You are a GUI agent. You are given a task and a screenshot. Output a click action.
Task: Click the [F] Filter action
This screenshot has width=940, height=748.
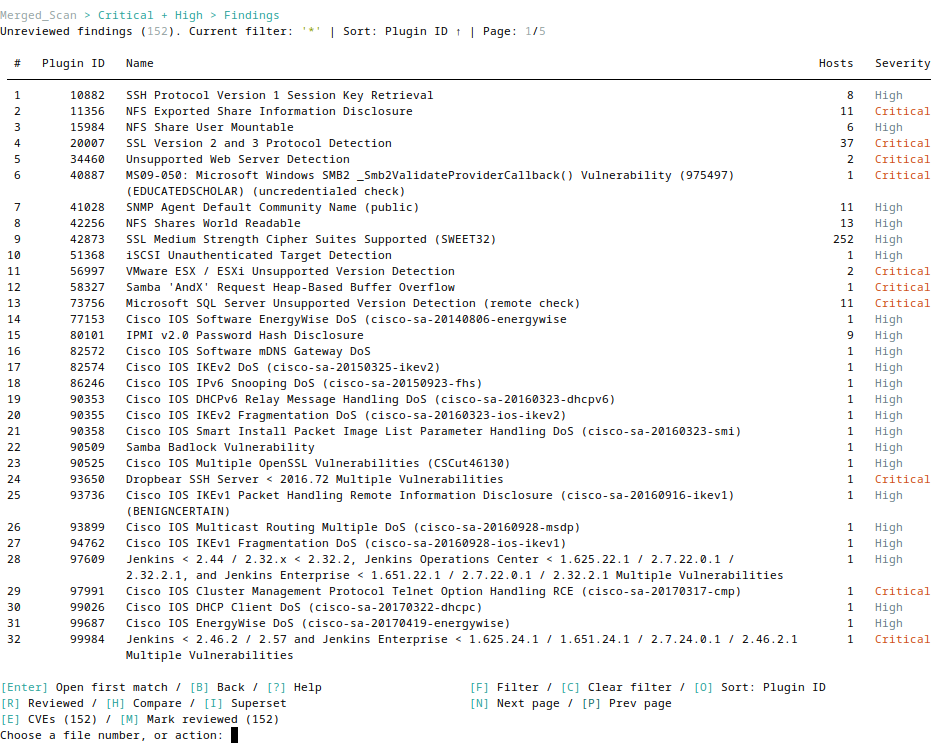pyautogui.click(x=504, y=687)
